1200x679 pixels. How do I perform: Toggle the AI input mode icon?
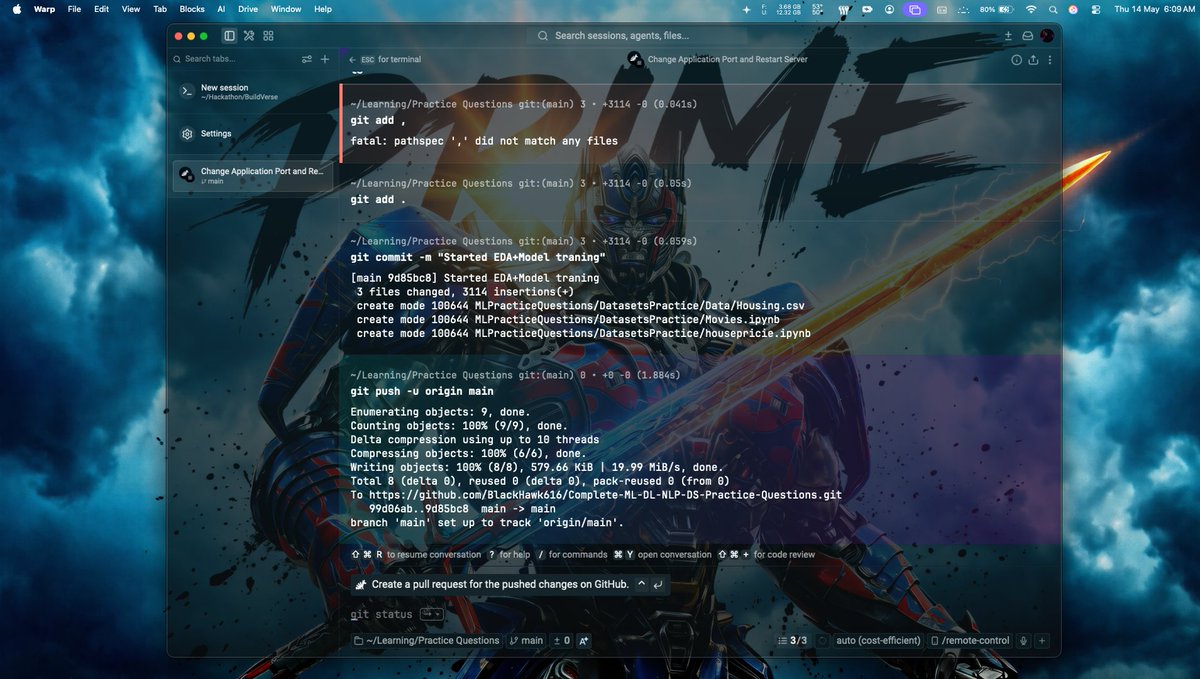pos(584,640)
